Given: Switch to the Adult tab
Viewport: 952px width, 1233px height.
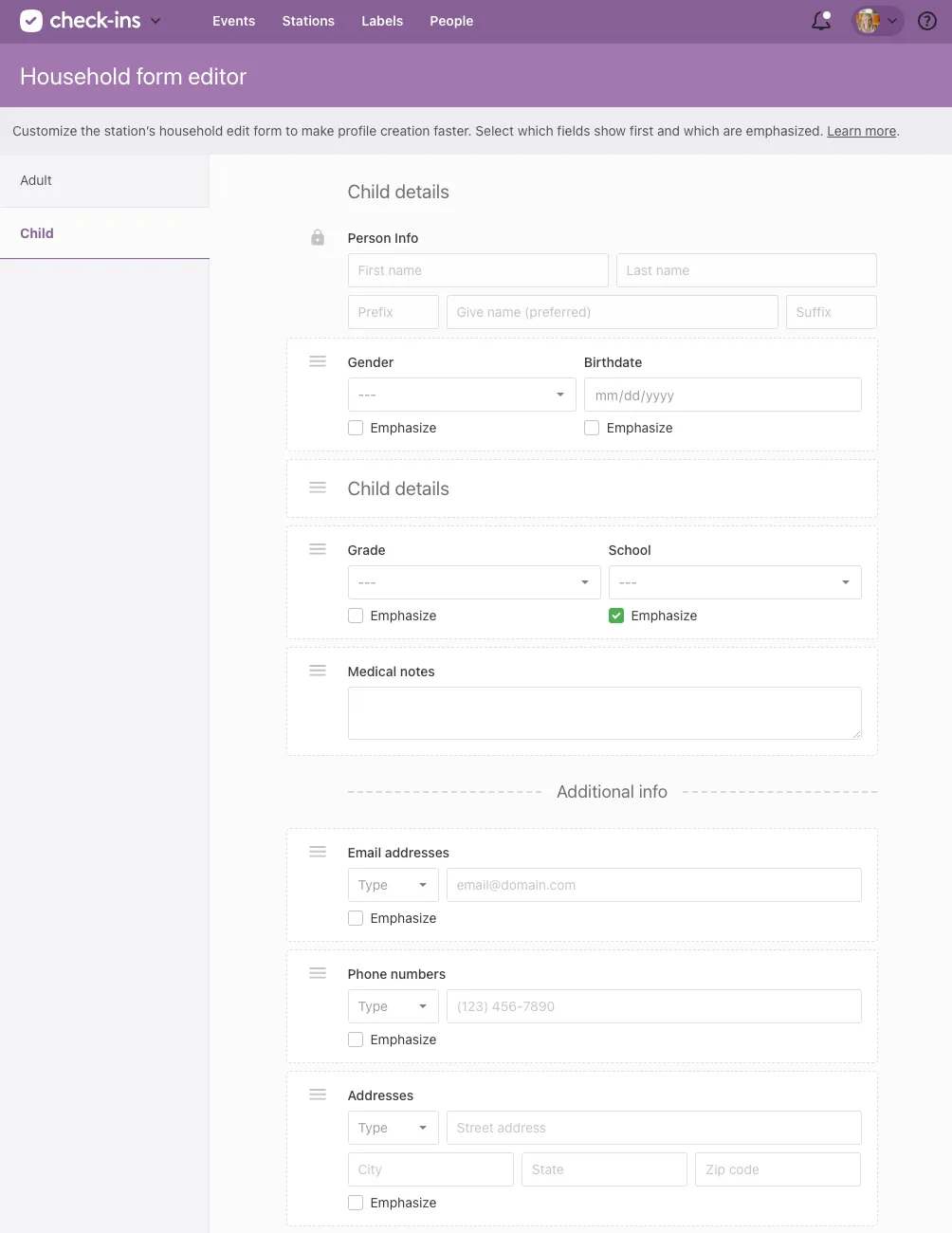Looking at the screenshot, I should click(x=37, y=180).
